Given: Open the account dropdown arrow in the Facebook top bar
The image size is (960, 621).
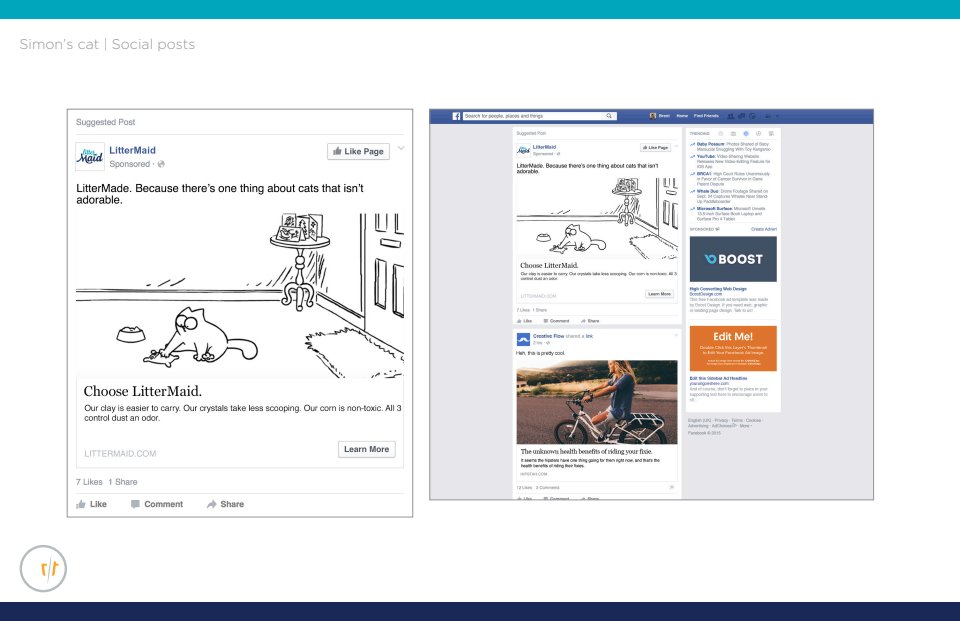Looking at the screenshot, I should 776,116.
